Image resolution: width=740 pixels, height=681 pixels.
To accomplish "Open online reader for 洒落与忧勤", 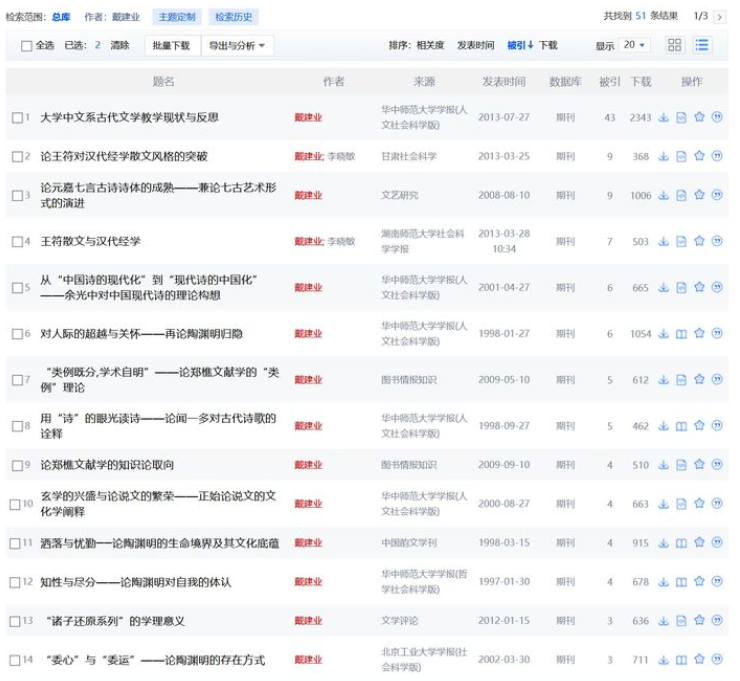I will [681, 543].
